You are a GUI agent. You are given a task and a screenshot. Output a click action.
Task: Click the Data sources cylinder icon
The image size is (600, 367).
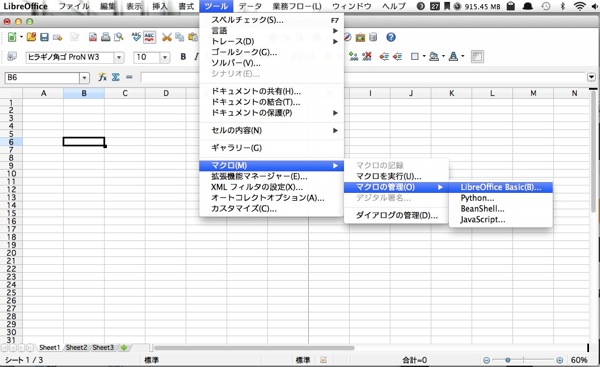click(373, 37)
